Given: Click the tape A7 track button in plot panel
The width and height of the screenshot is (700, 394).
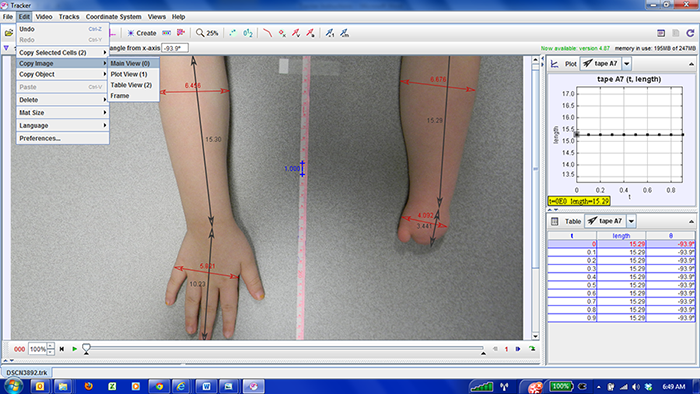Looking at the screenshot, I should [600, 63].
